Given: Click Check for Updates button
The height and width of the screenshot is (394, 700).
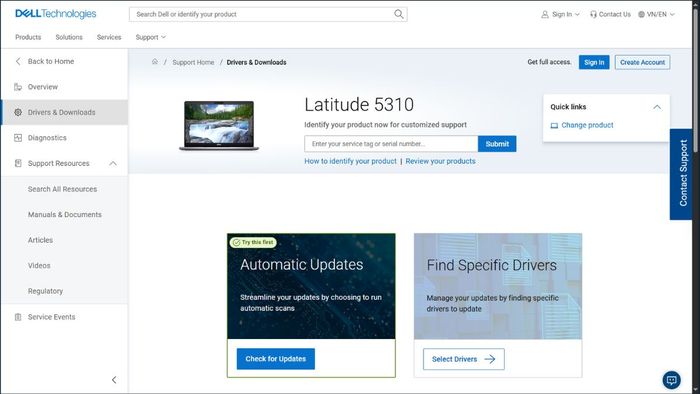Looking at the screenshot, I should (275, 359).
